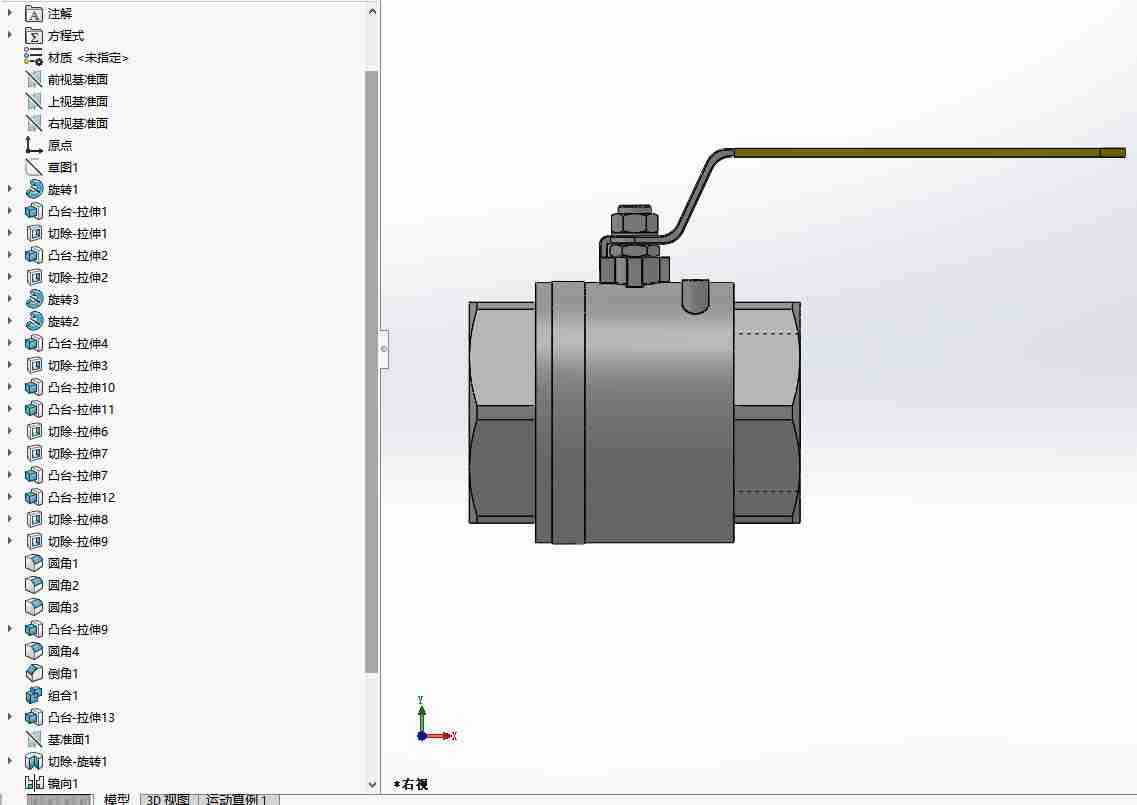Click the 注解 annotations folder icon
1137x805 pixels.
click(33, 14)
